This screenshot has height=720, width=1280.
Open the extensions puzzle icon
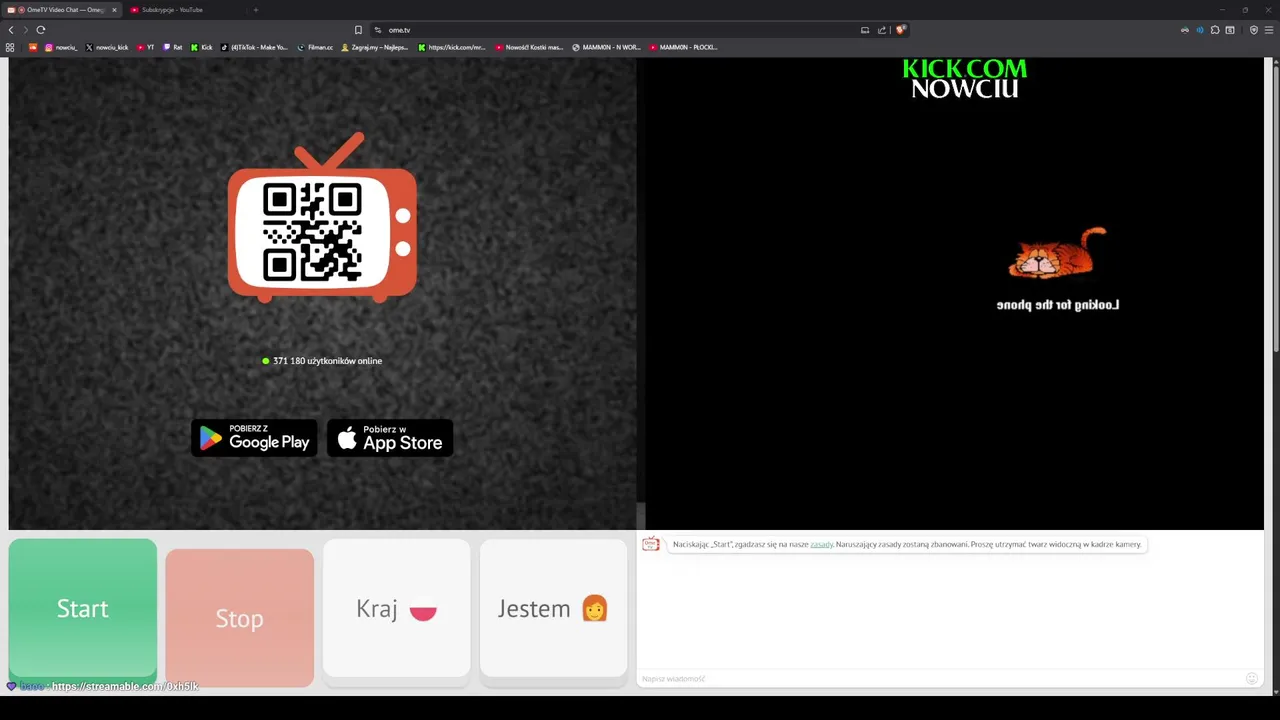[1215, 30]
